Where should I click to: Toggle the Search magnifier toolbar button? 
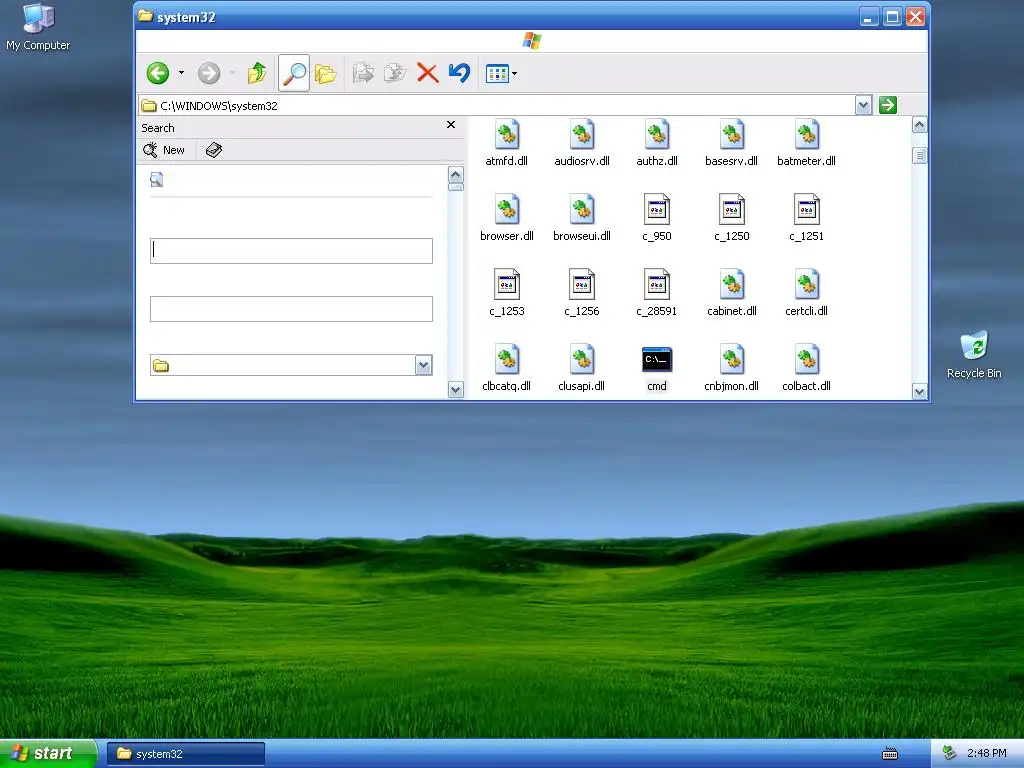(293, 73)
